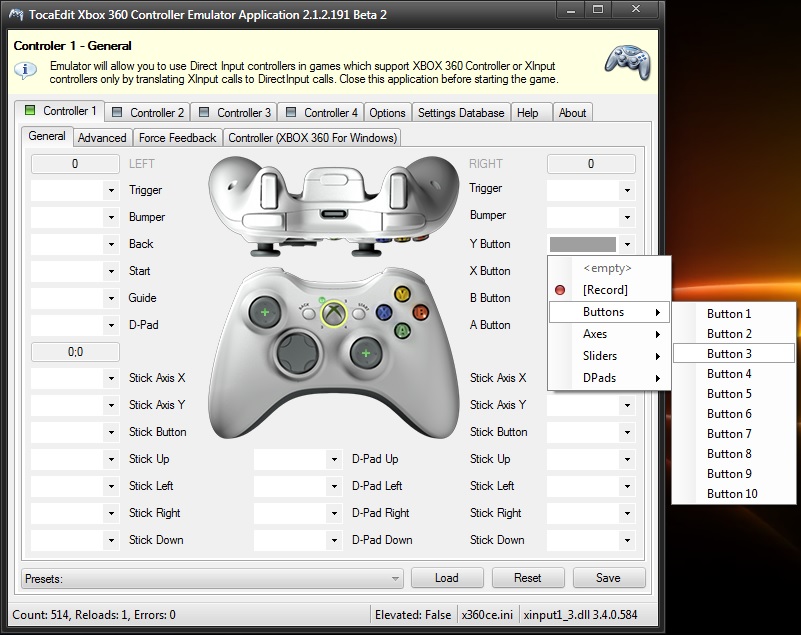Open the Sliders submenu

(x=609, y=356)
